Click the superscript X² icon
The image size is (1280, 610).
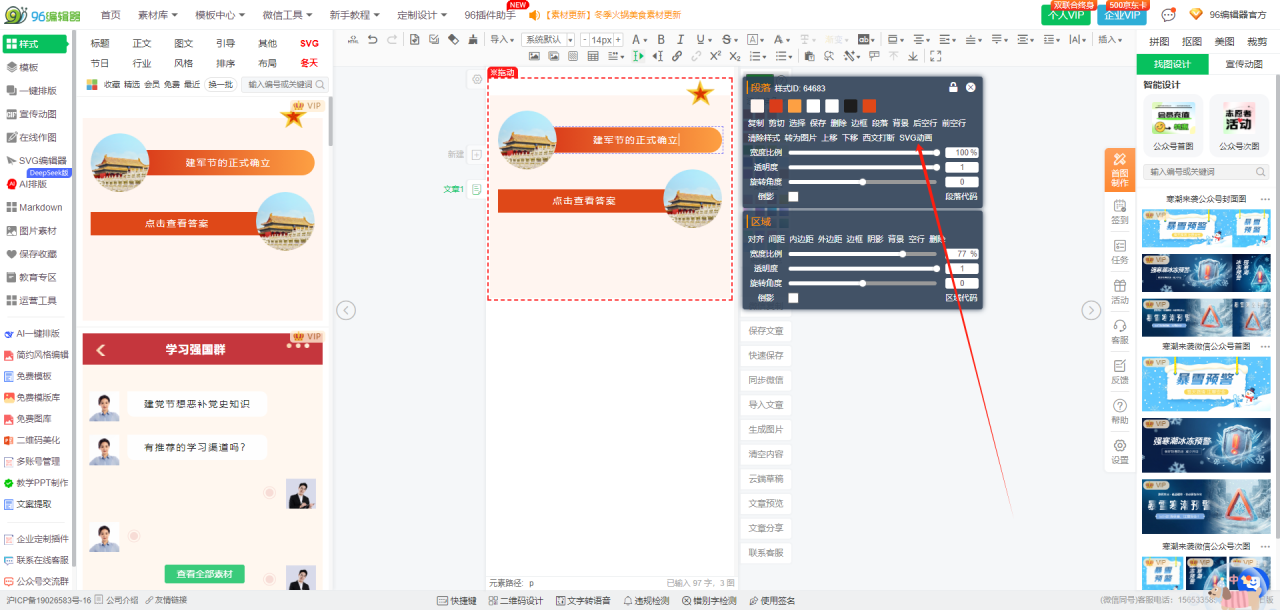(716, 56)
